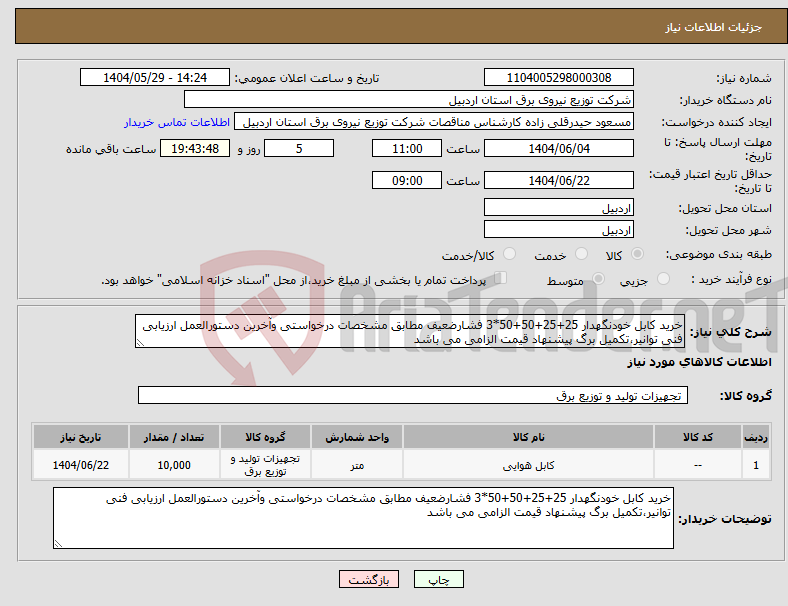The width and height of the screenshot is (788, 606).
Task: Click buyer organization name field
Action: [409, 99]
